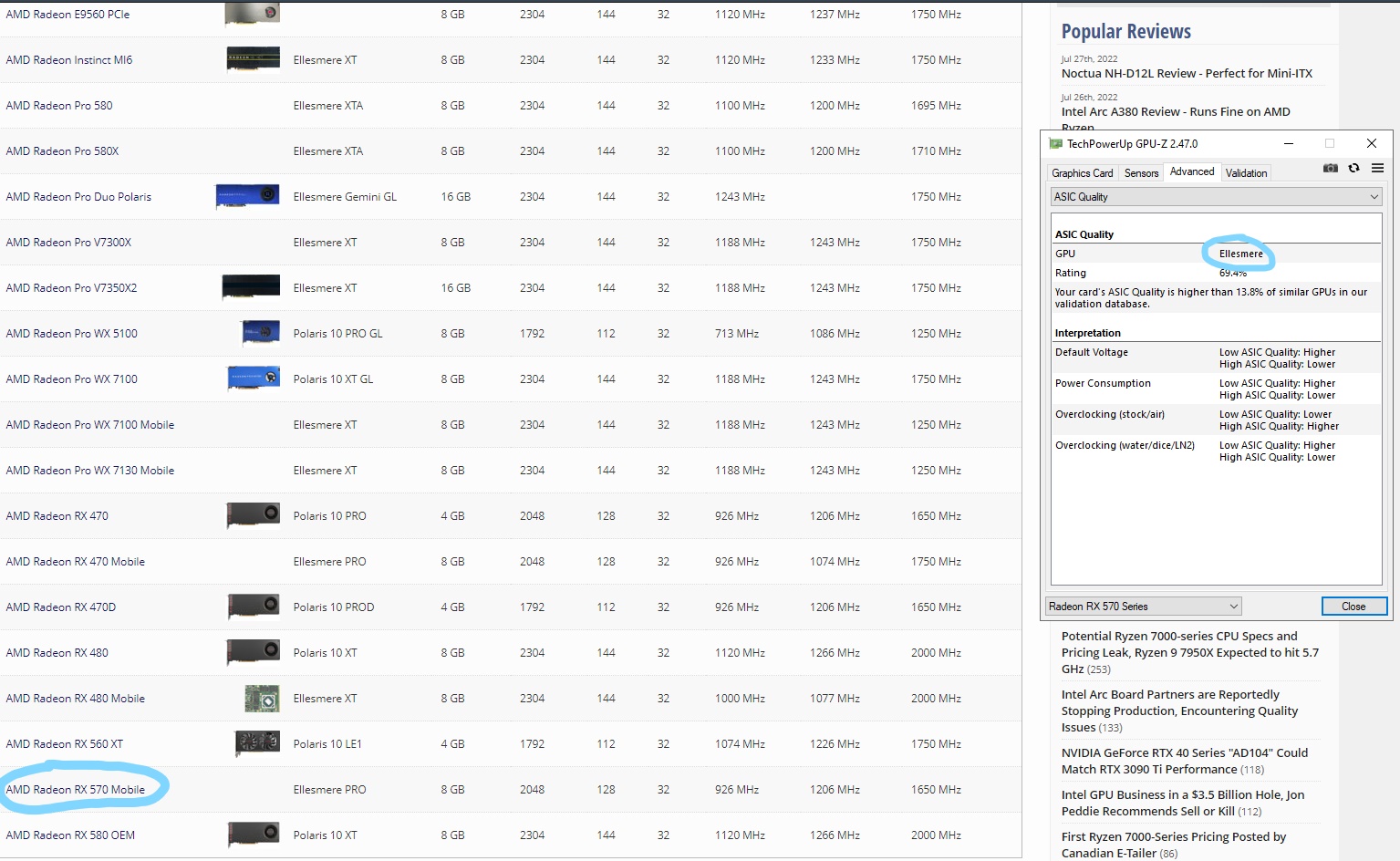Open AMD Radeon Pro WX 7100 Mobile link
Image resolution: width=1400 pixels, height=861 pixels.
point(90,425)
